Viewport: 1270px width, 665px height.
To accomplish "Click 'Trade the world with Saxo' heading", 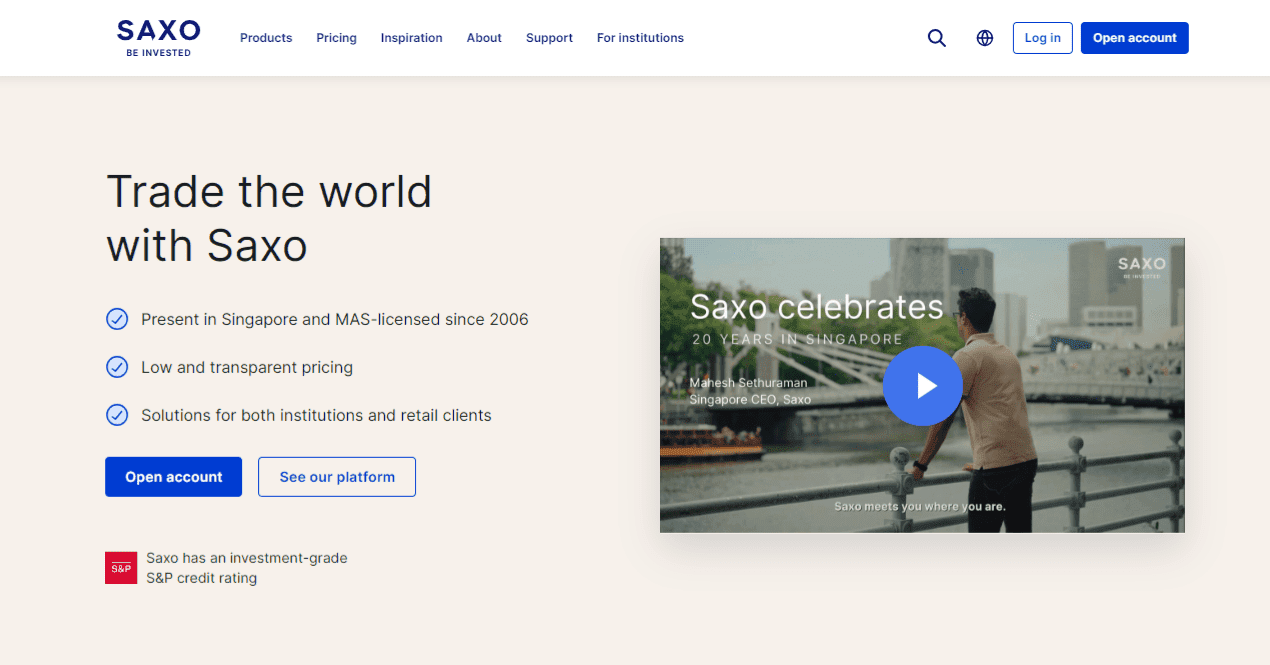I will (x=269, y=218).
